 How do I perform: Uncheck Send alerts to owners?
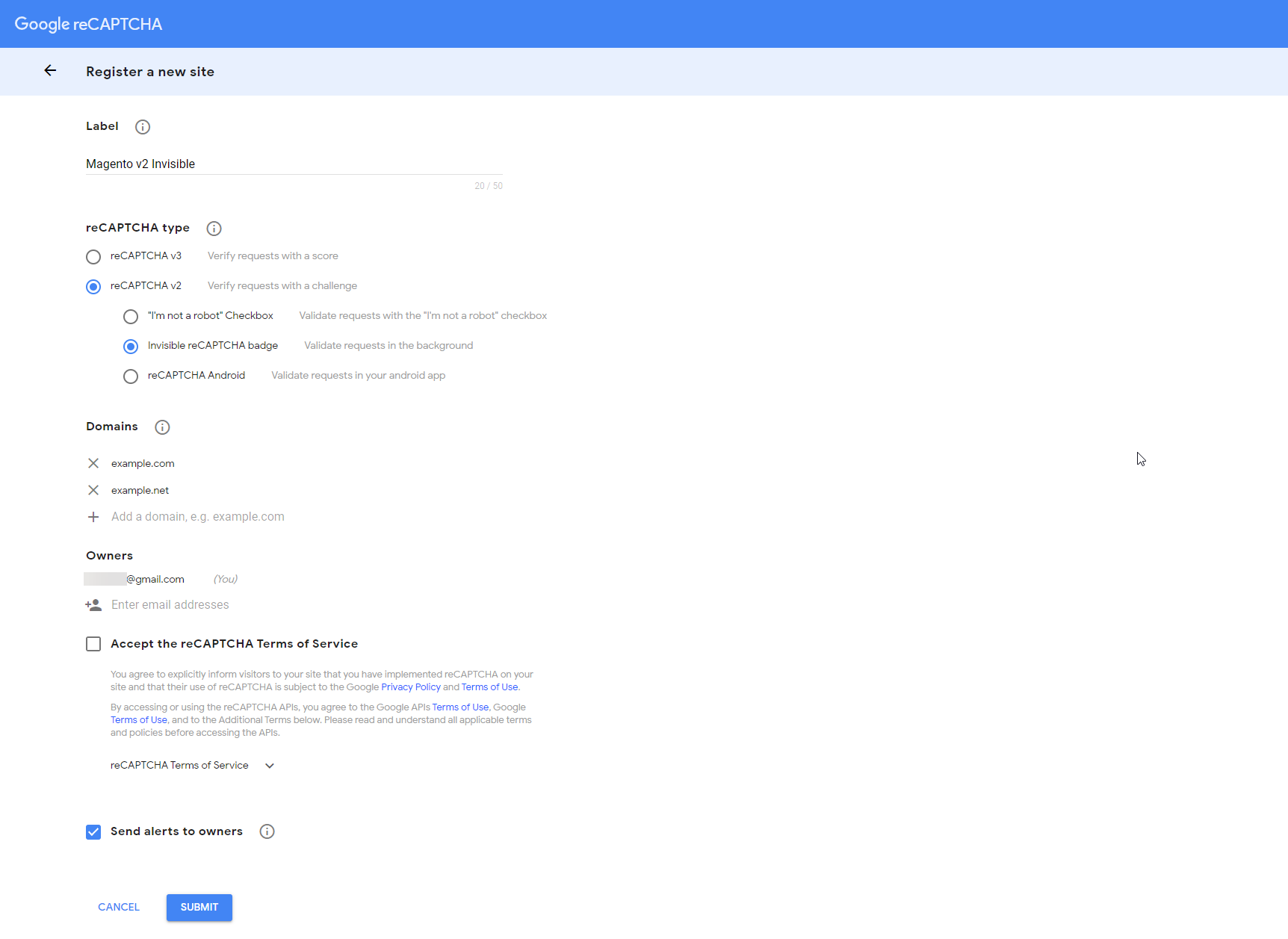click(x=93, y=832)
